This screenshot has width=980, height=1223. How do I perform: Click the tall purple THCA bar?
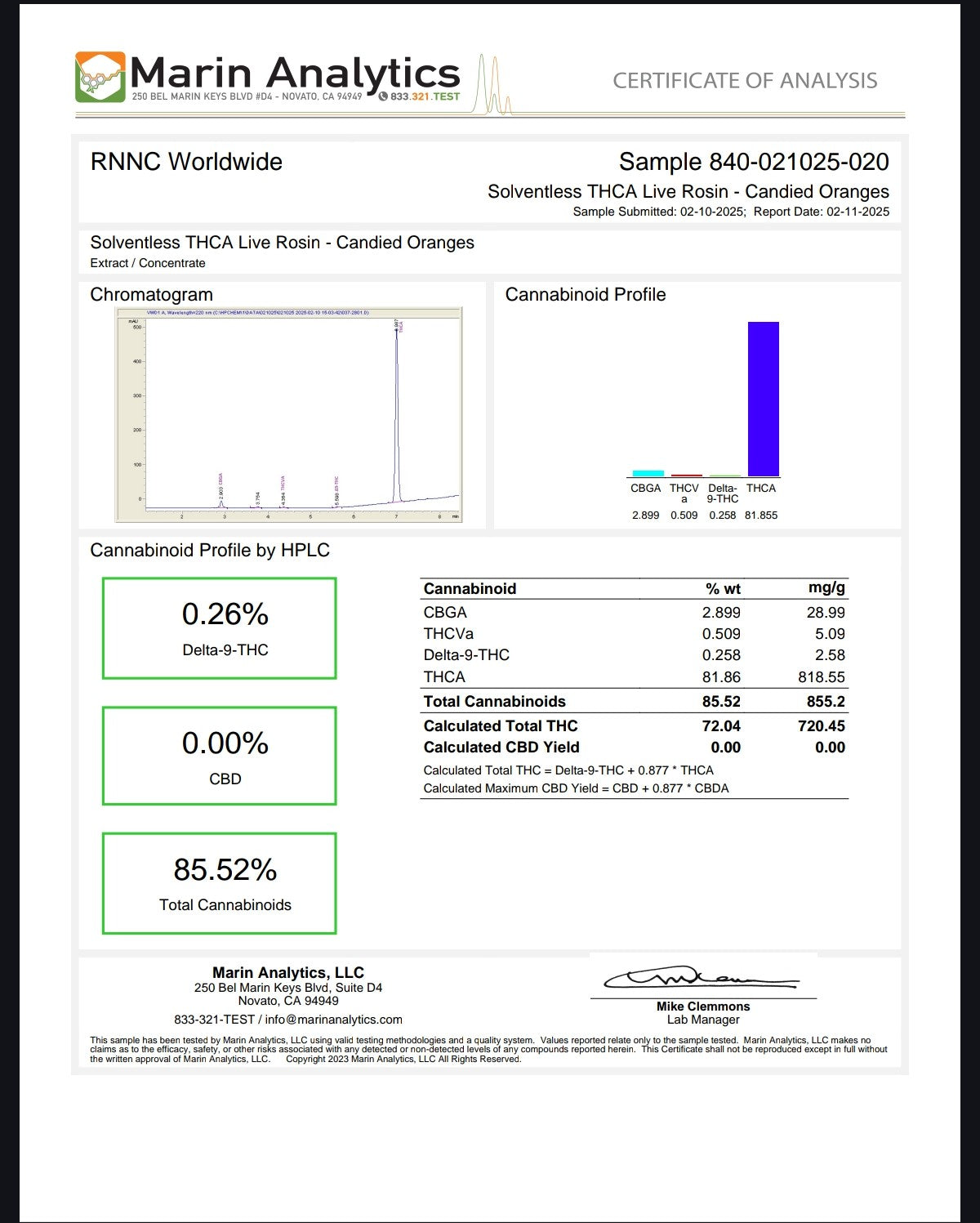coord(763,399)
